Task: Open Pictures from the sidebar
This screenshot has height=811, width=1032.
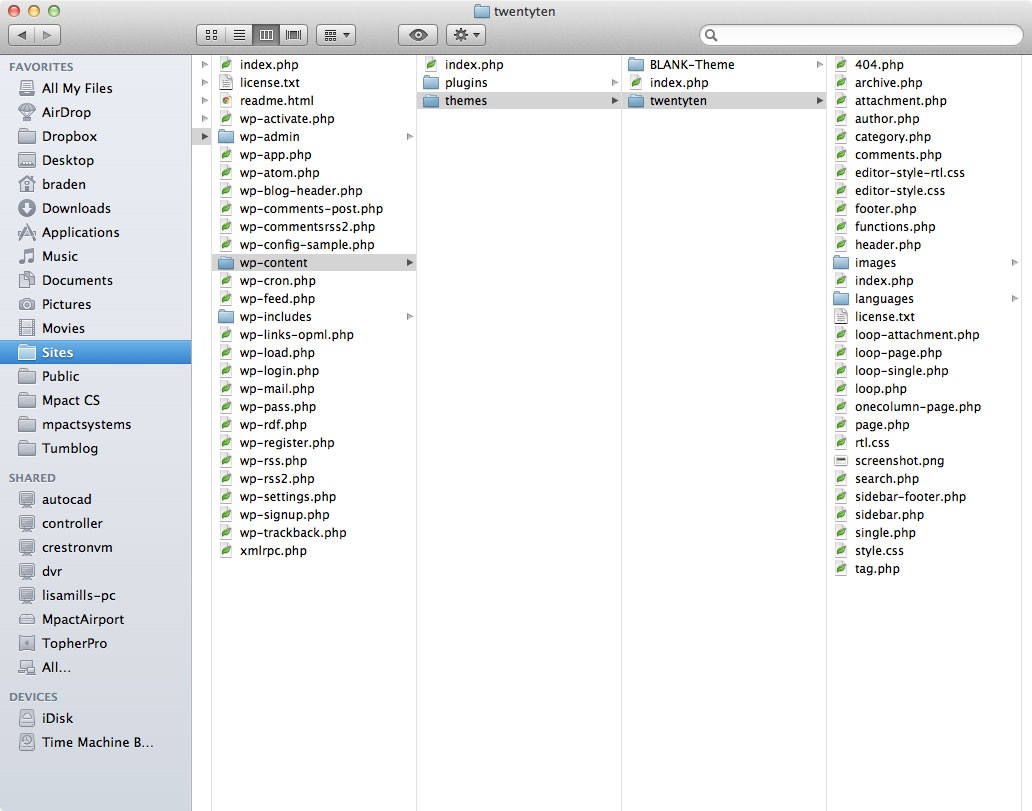Action: click(95, 305)
